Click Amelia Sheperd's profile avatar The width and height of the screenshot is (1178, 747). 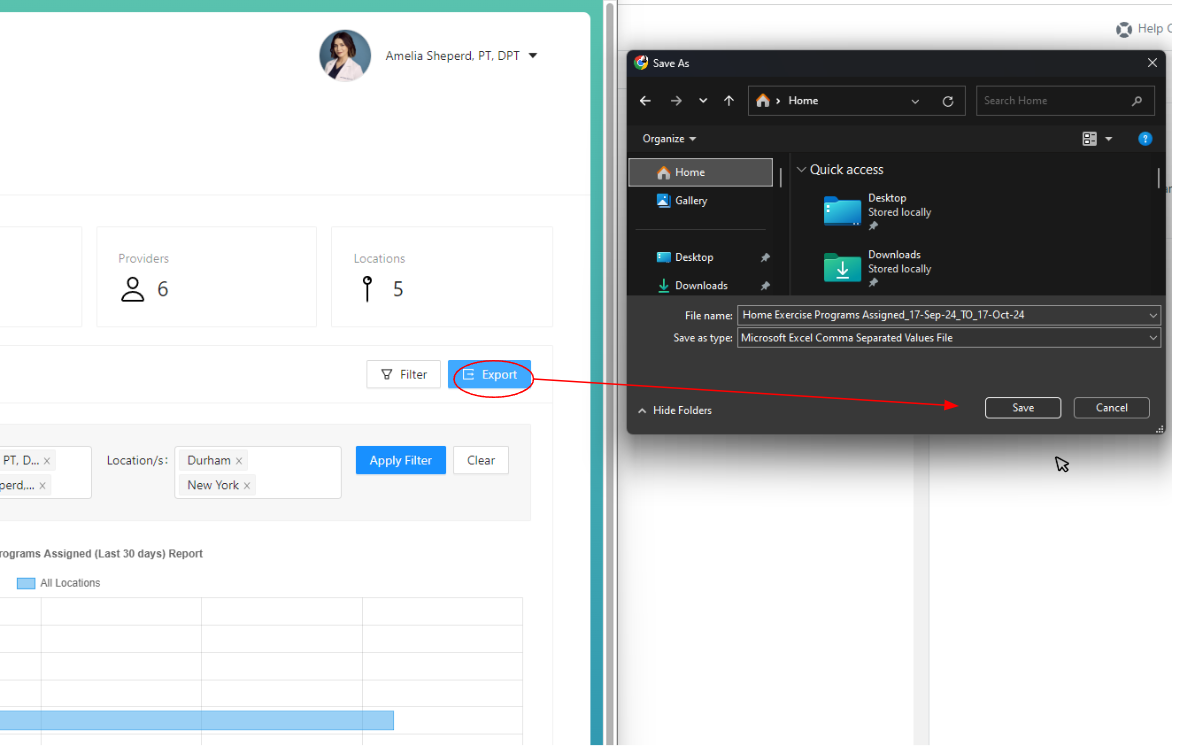click(x=345, y=56)
